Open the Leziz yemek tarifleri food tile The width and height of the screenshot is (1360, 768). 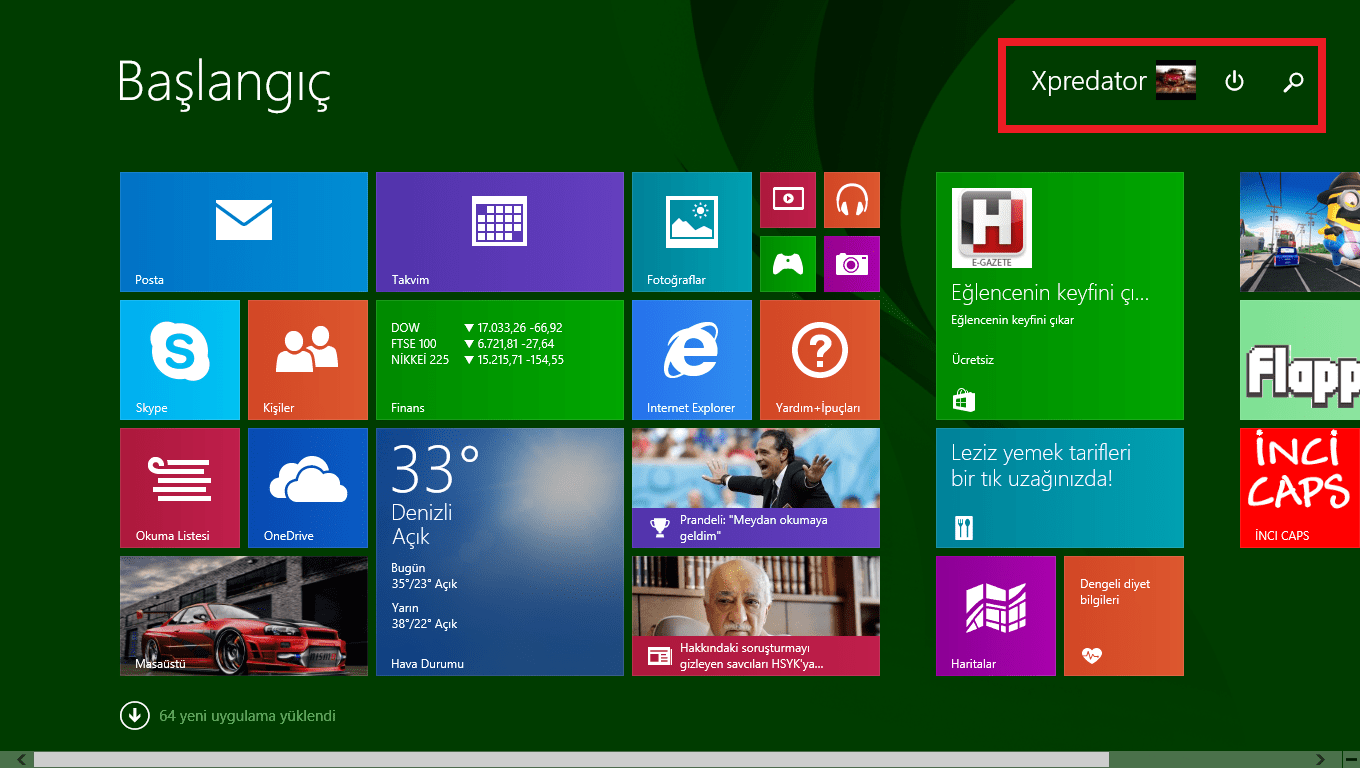(x=1060, y=488)
